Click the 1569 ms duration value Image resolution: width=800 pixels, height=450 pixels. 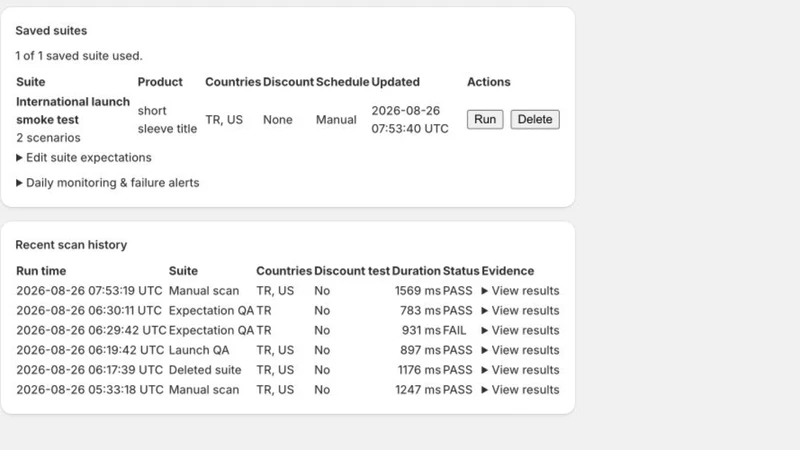coord(417,291)
